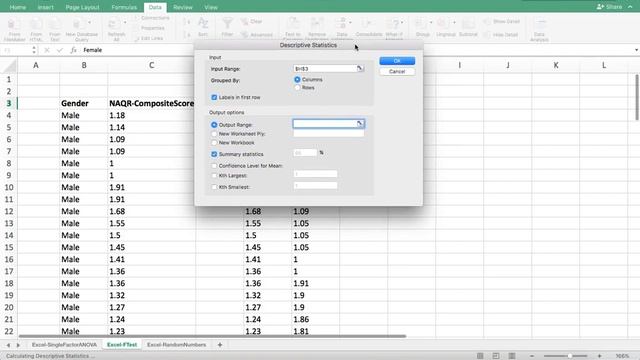The width and height of the screenshot is (640, 360).
Task: Click the formula bar confirm checkmark icon
Action: (60, 50)
